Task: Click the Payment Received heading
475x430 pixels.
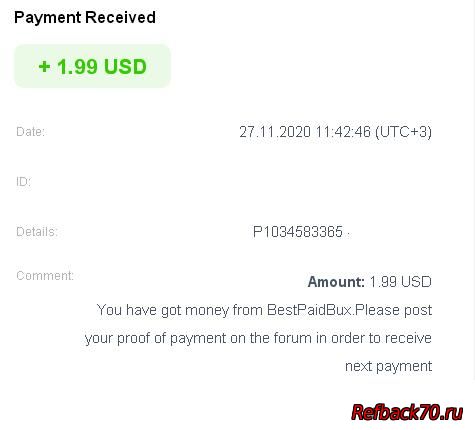Action: (x=85, y=17)
